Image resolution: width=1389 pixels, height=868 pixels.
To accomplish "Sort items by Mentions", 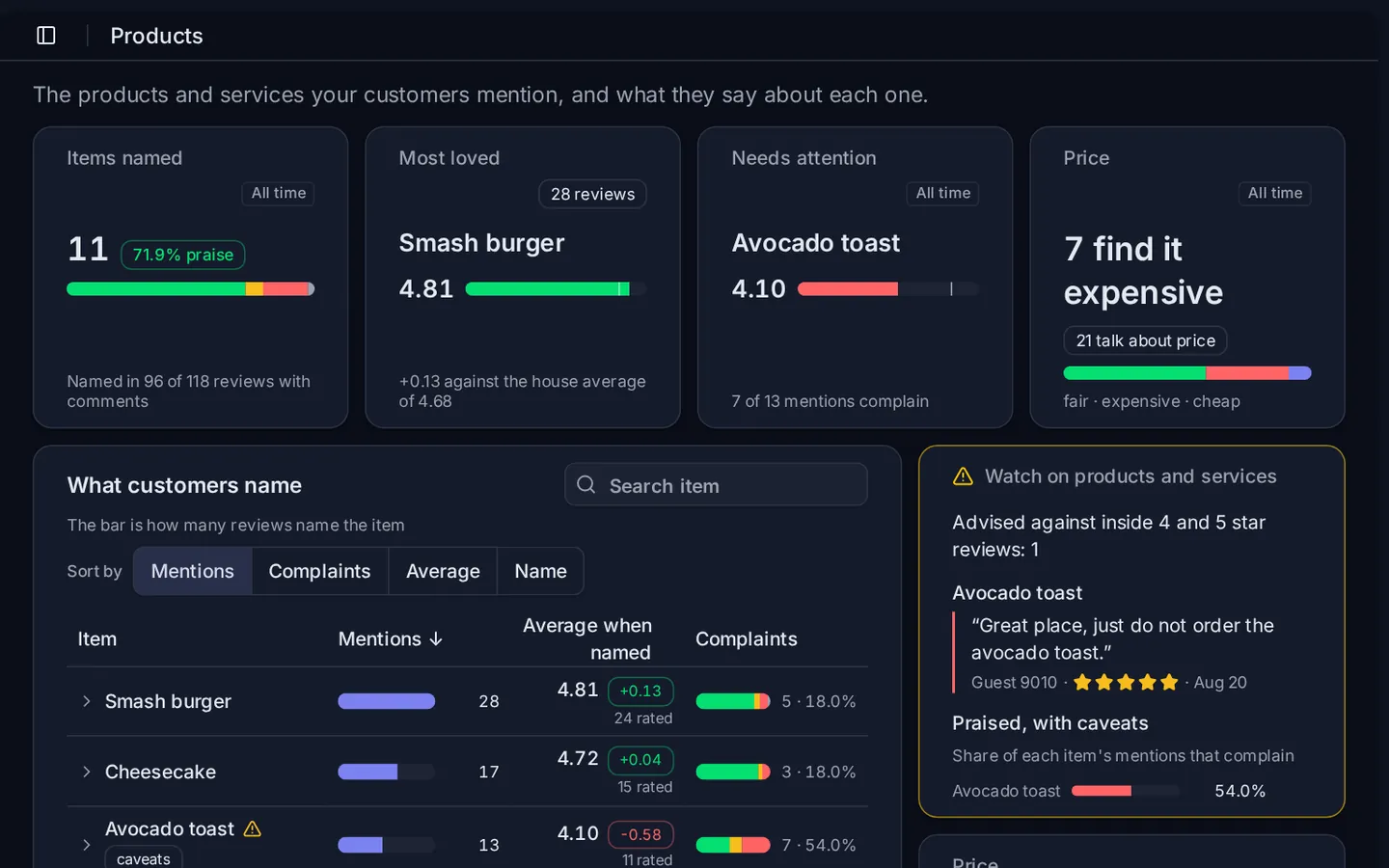I will click(193, 571).
